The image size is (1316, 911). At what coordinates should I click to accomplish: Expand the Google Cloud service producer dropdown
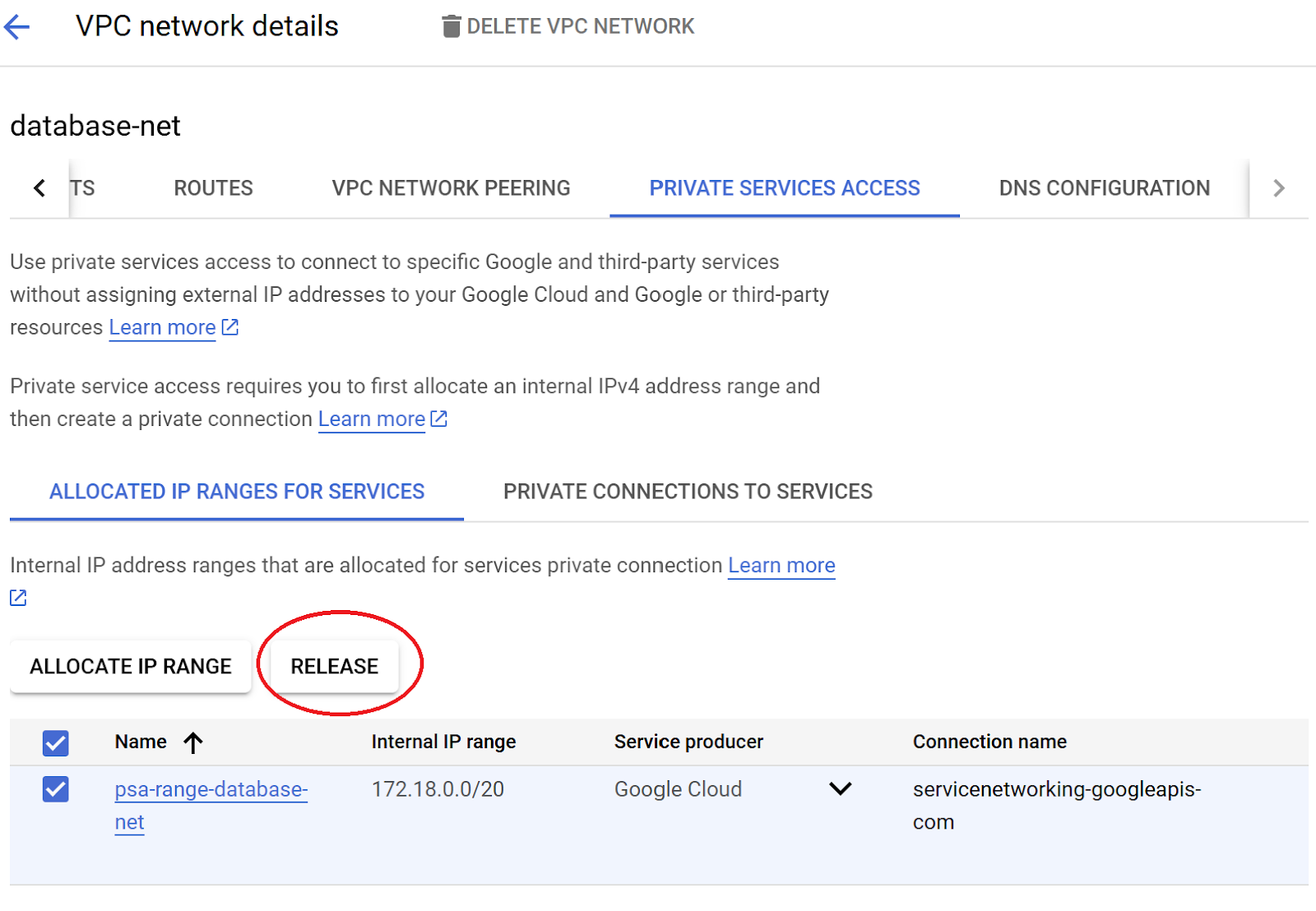click(840, 789)
